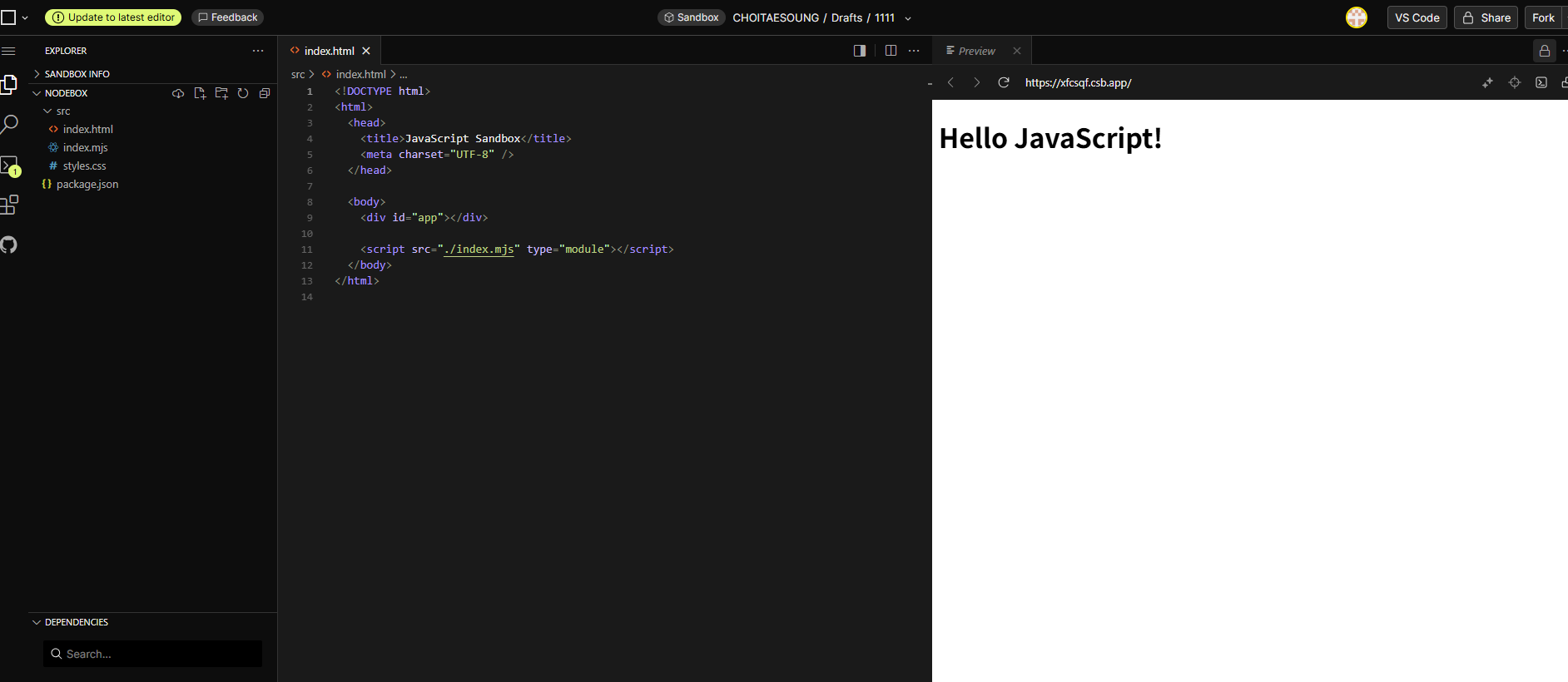The image size is (1568, 682).
Task: Click the ./index.mjs link in code
Action: (x=479, y=250)
